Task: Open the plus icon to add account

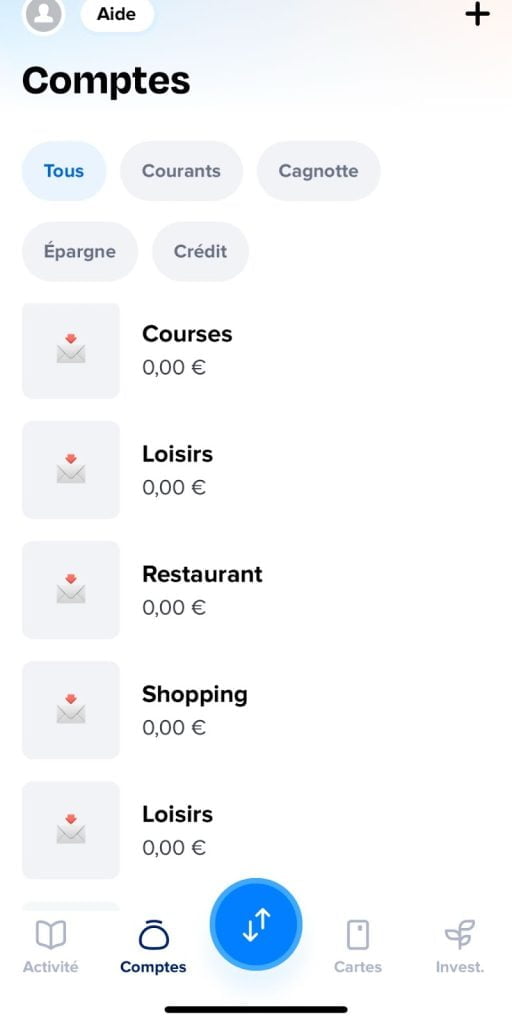Action: pos(477,14)
